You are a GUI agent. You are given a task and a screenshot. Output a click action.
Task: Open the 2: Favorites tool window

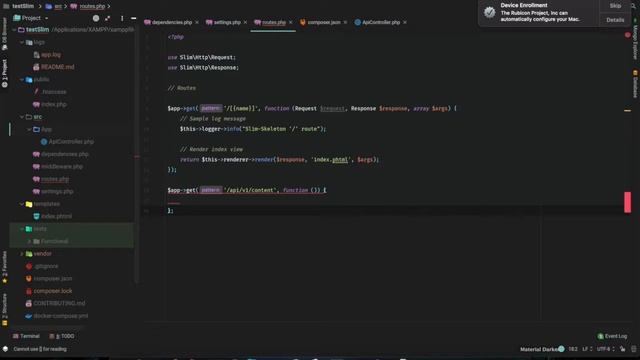tap(4, 267)
